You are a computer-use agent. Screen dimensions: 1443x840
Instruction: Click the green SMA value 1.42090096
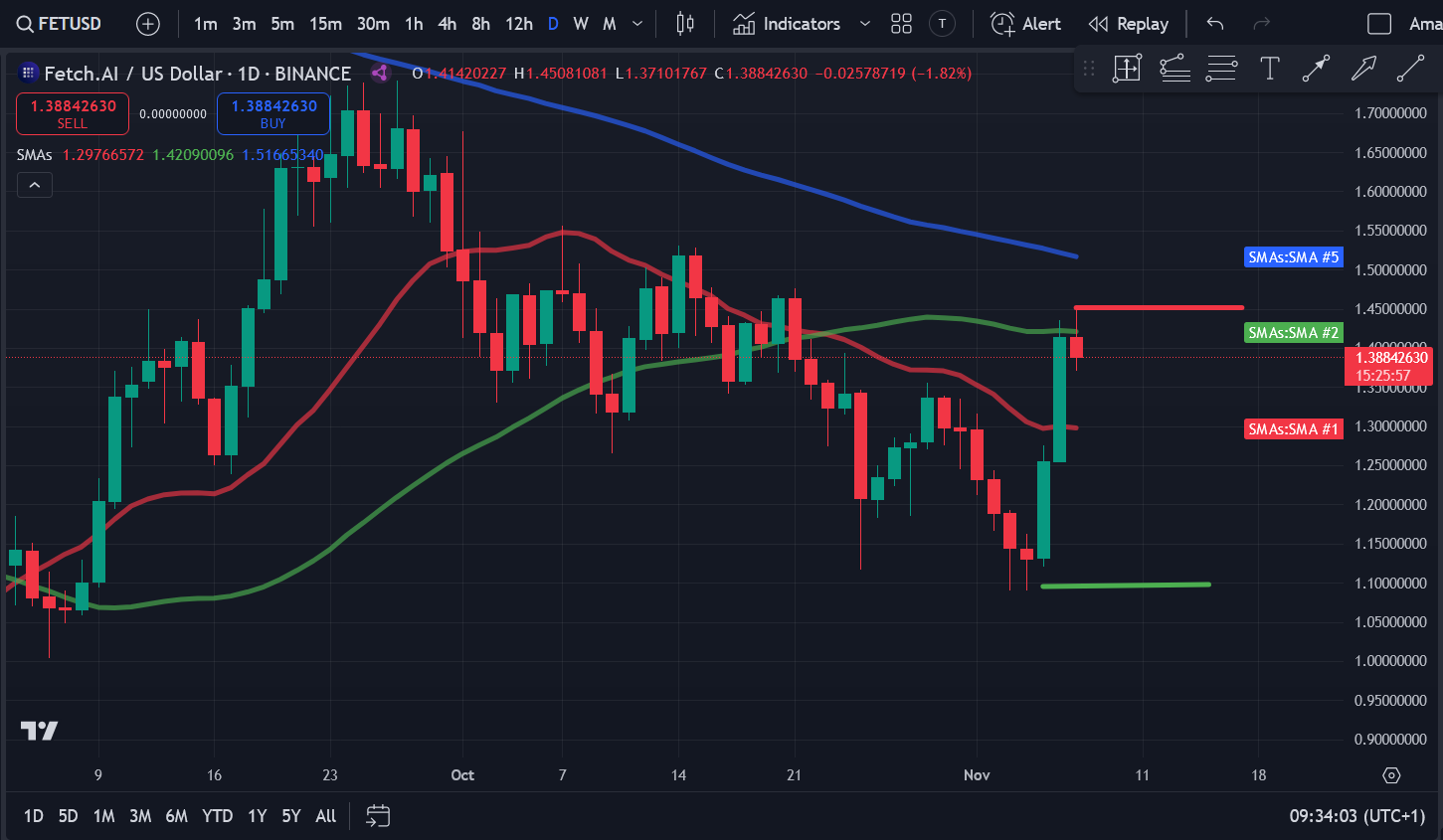pyautogui.click(x=193, y=155)
